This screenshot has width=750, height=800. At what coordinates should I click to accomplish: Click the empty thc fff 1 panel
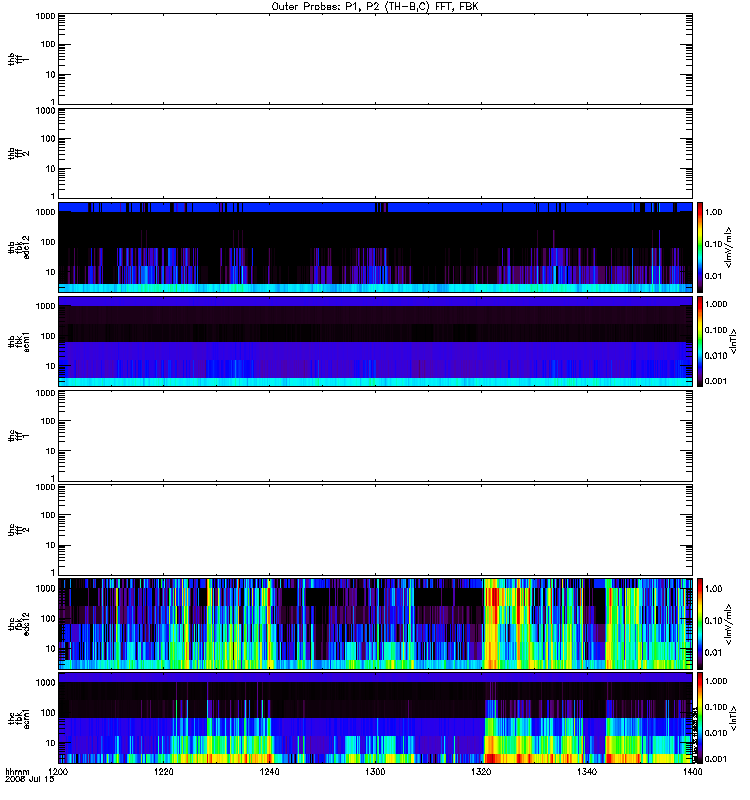pos(375,436)
